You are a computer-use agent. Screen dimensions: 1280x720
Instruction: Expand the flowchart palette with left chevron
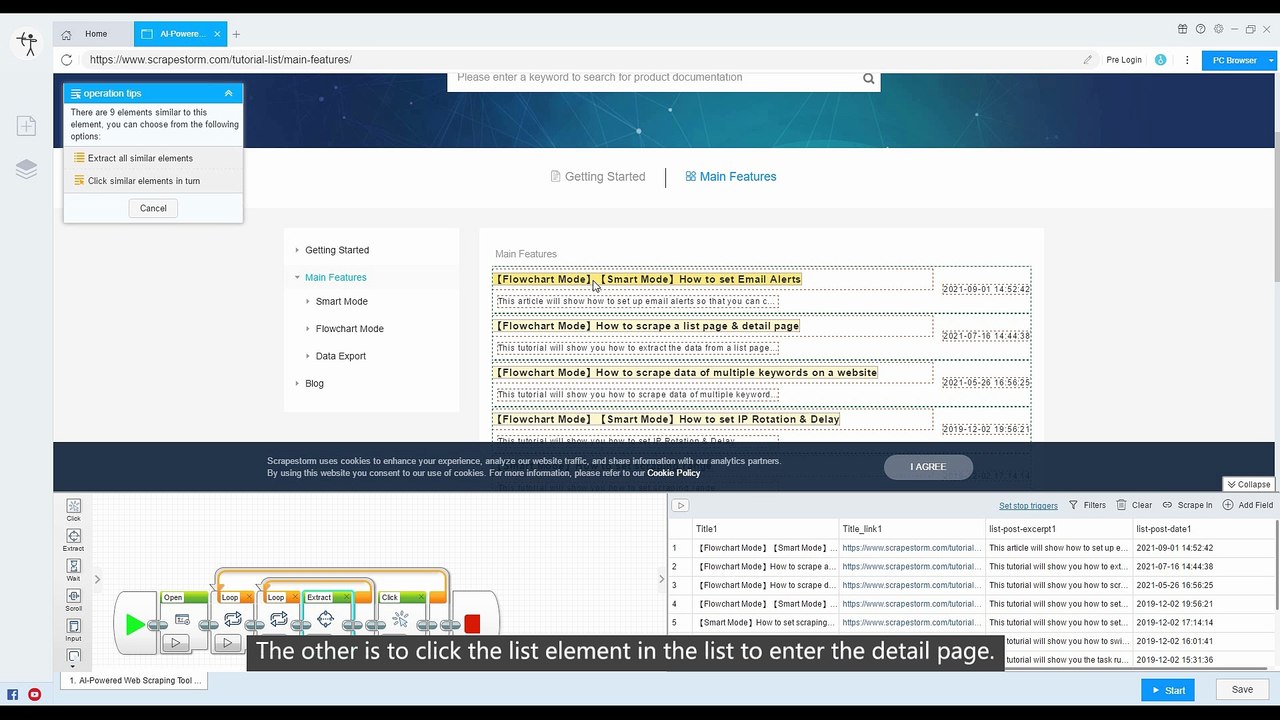[x=97, y=579]
